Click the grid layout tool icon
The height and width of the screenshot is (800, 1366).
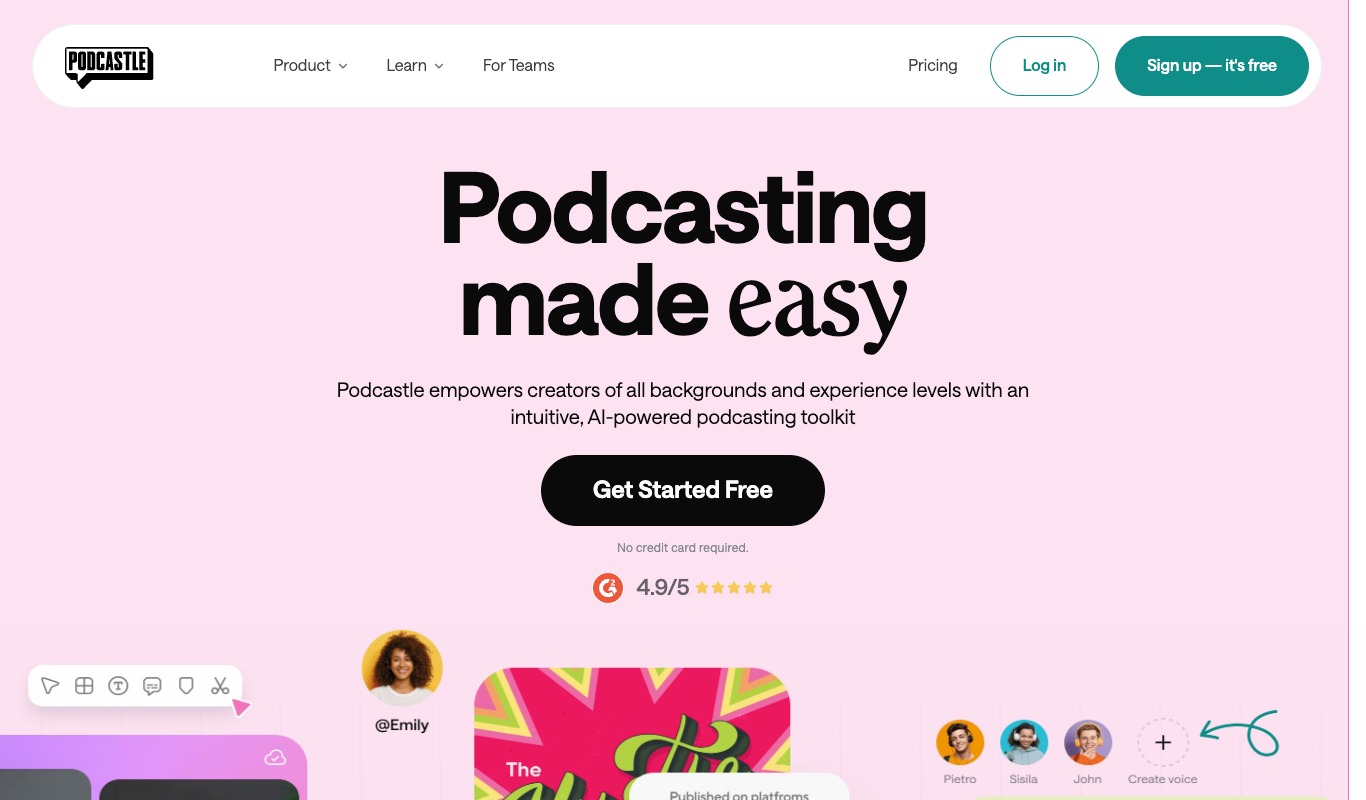pyautogui.click(x=84, y=685)
